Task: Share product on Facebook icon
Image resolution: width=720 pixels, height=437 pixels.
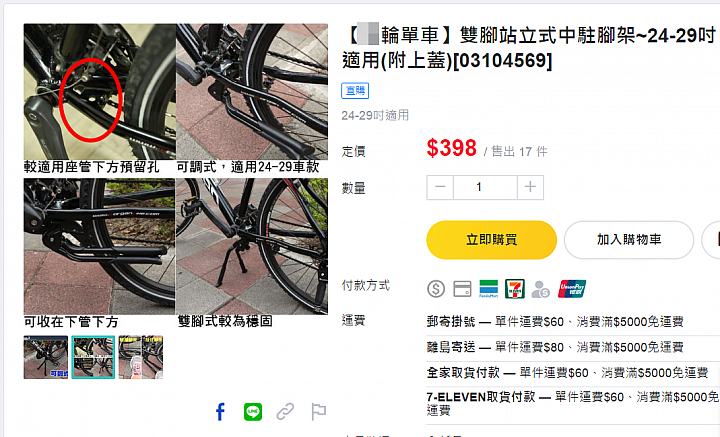Action: [220, 412]
